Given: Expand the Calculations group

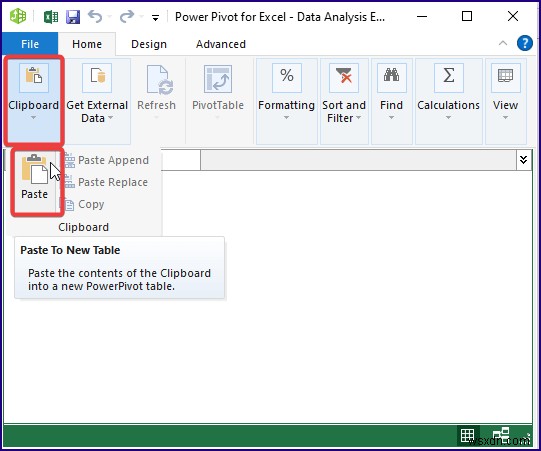Looking at the screenshot, I should click(x=448, y=101).
